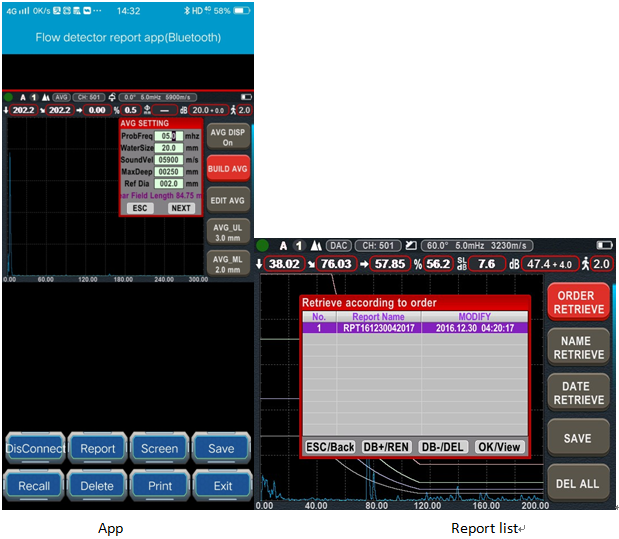The image size is (619, 539).
Task: Select the CH: 501 channel indicator on report screen
Action: coord(378,245)
